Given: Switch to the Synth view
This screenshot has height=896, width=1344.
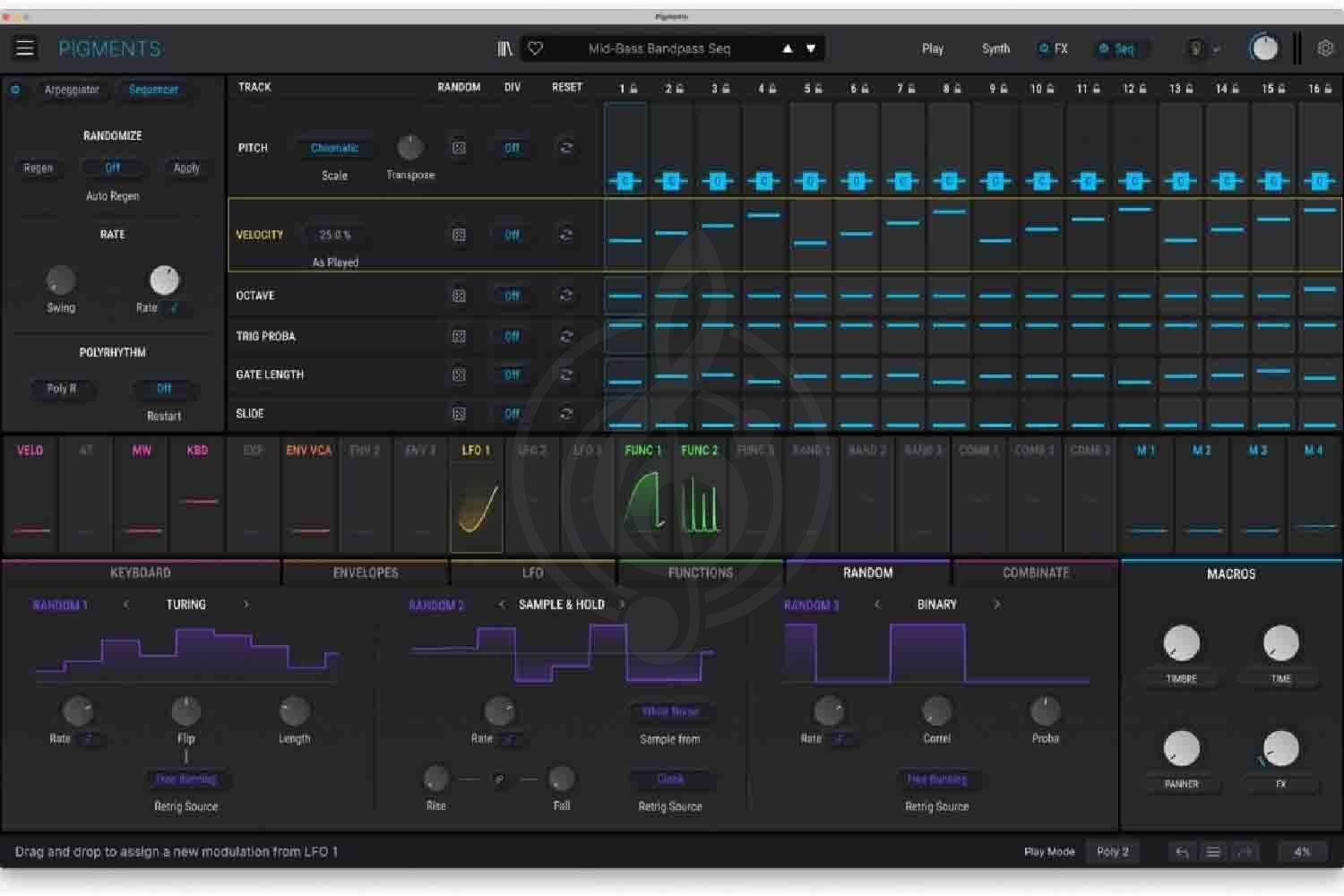Looking at the screenshot, I should pyautogui.click(x=995, y=48).
